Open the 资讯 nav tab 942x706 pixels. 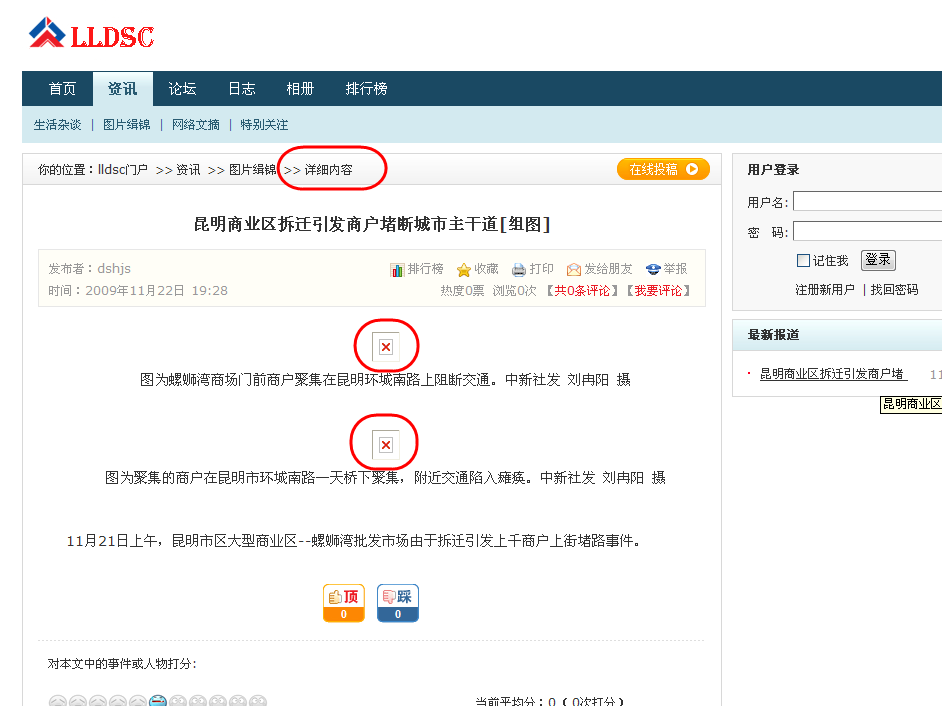click(x=123, y=89)
